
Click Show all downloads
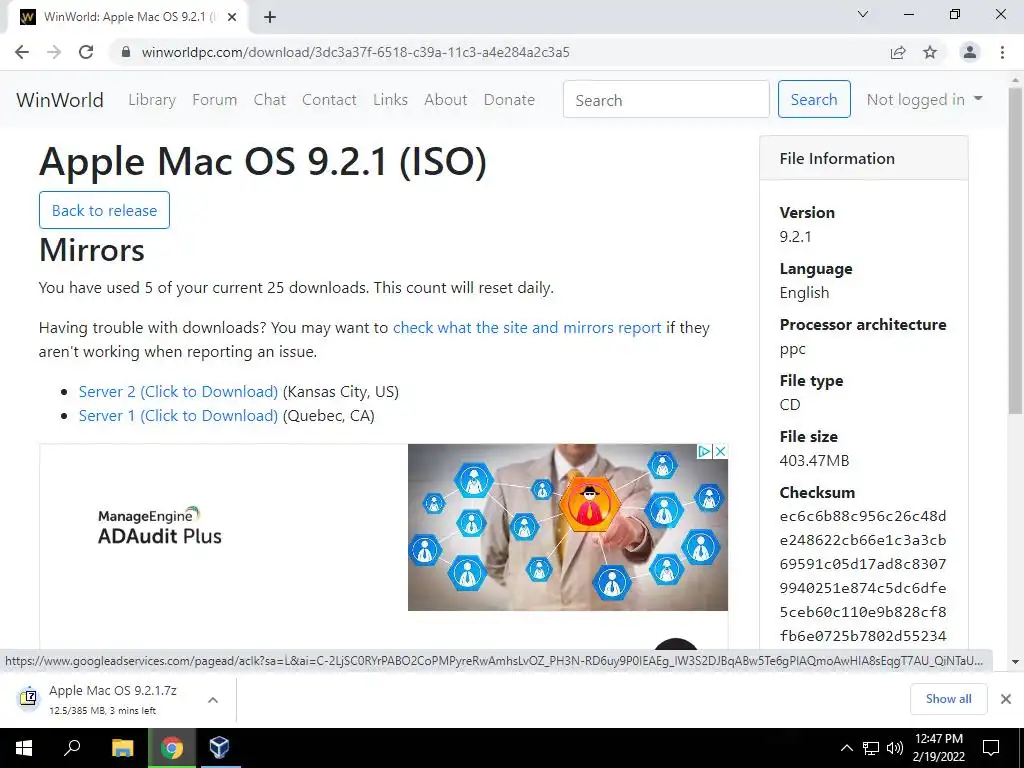[x=948, y=699]
